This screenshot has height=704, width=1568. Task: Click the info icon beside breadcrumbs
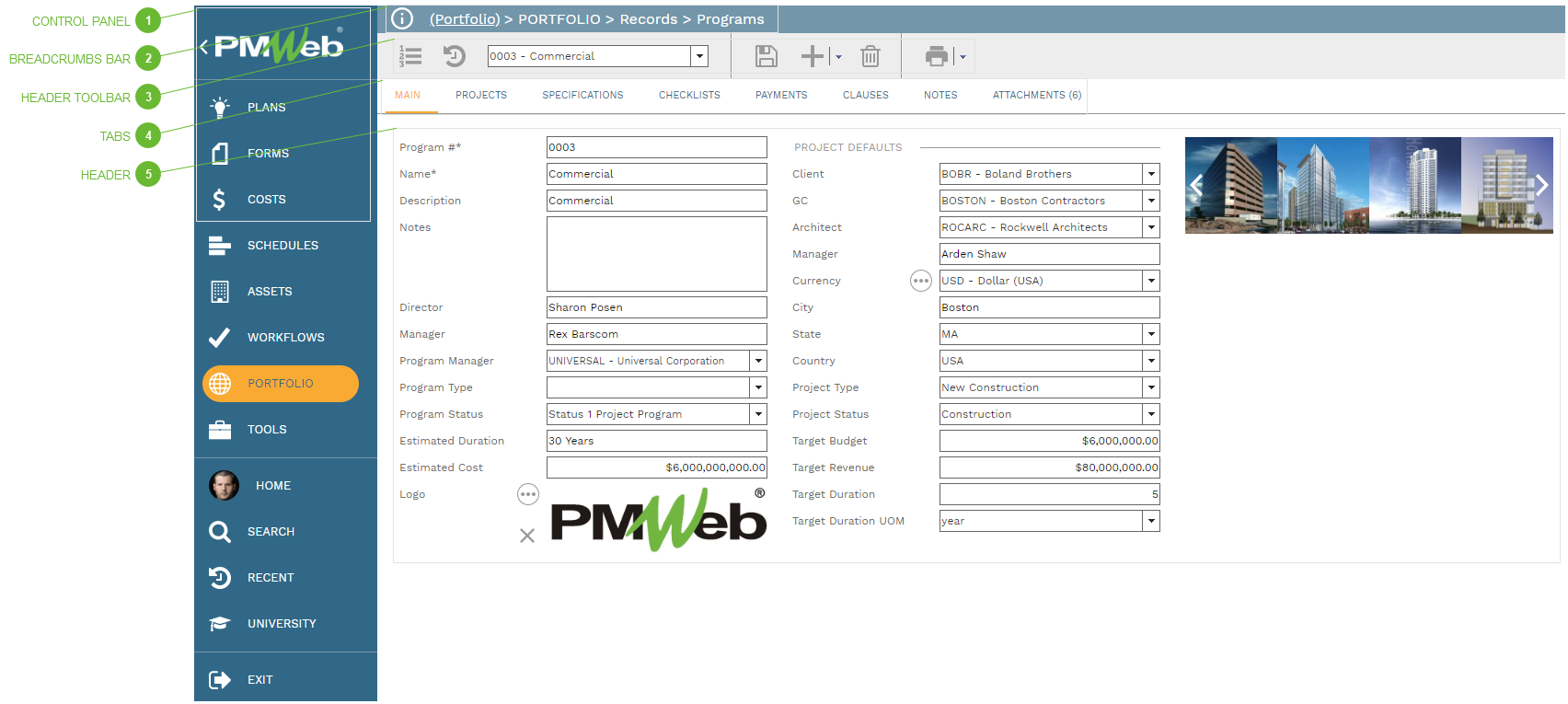click(402, 18)
